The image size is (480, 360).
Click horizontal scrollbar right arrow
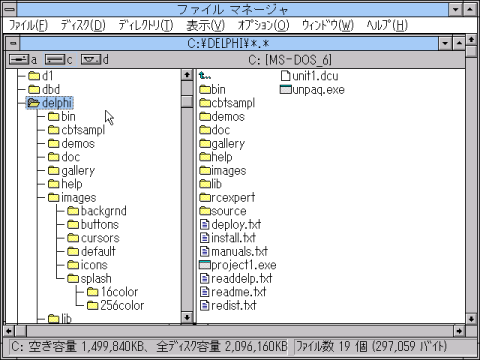coord(459,331)
